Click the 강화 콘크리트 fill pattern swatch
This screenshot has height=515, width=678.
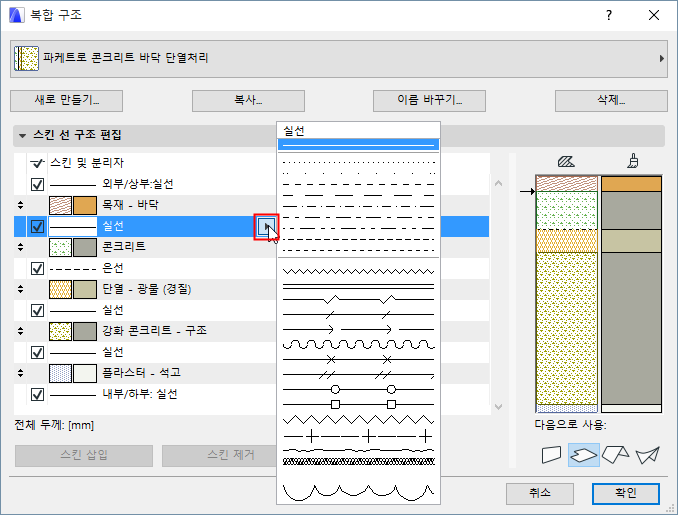[60, 331]
